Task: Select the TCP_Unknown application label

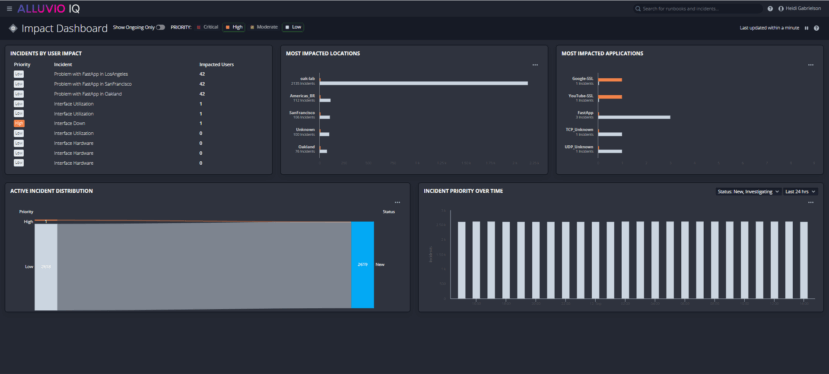Action: pos(580,130)
